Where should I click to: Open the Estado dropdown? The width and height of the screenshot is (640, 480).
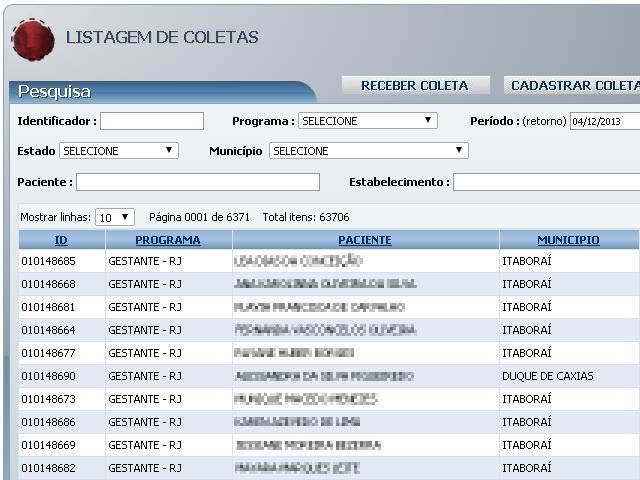(118, 151)
